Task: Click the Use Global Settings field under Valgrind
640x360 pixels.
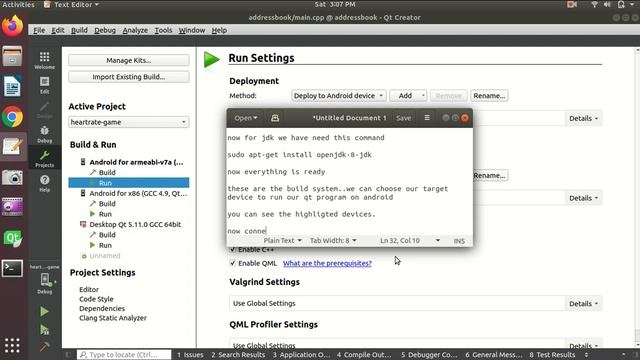Action: [397, 304]
